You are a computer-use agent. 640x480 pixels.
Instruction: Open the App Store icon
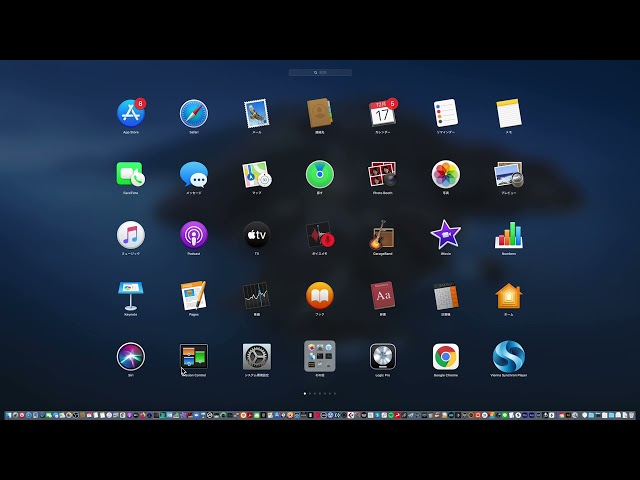coord(131,113)
